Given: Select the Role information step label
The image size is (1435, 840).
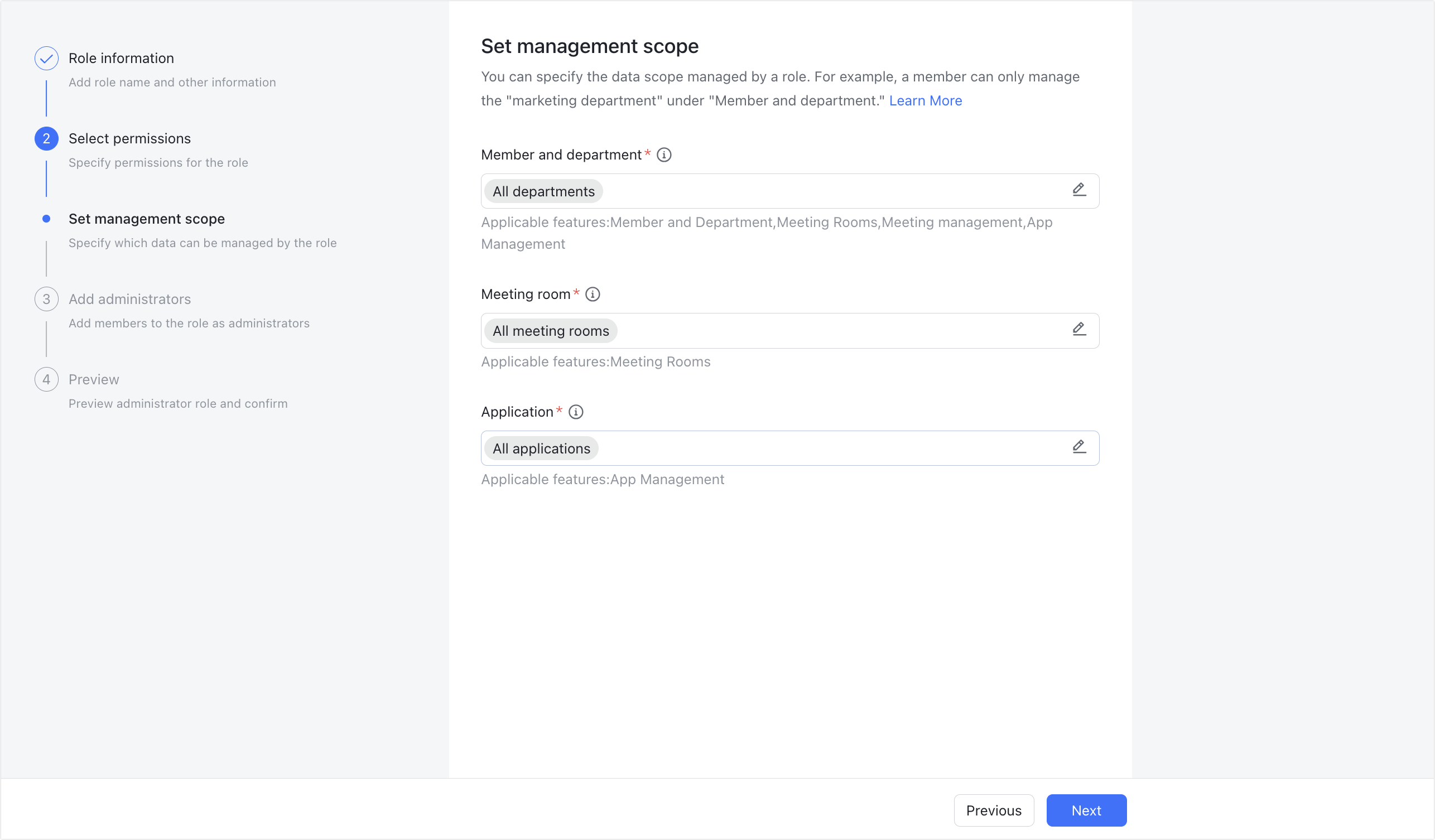Looking at the screenshot, I should coord(121,57).
